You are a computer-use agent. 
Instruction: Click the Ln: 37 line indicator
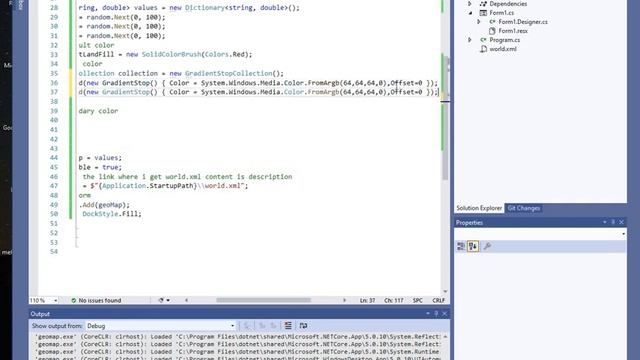(x=367, y=300)
